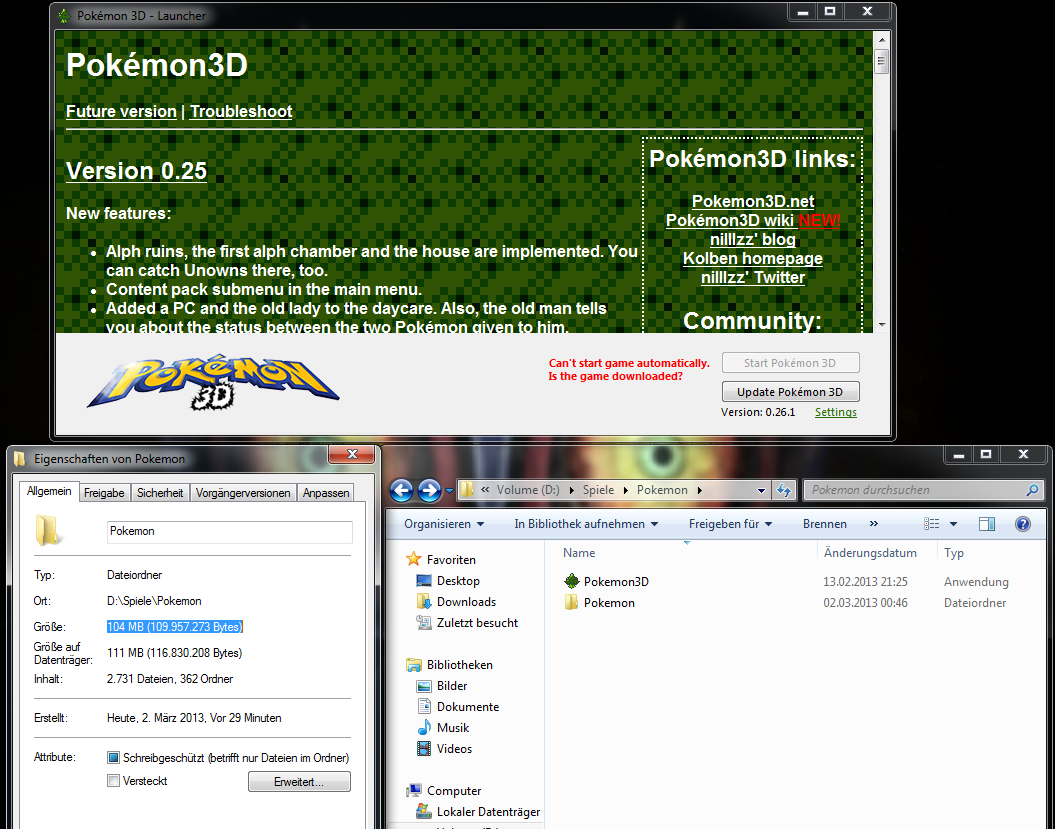1055x829 pixels.
Task: Click the change view icon in Explorer toolbar
Action: point(932,524)
